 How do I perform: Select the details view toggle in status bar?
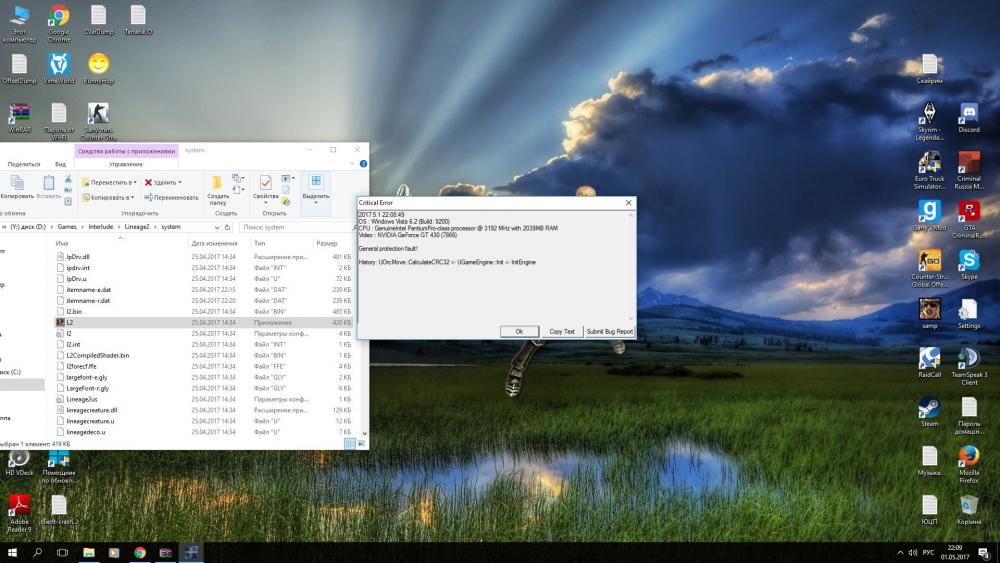pos(349,443)
